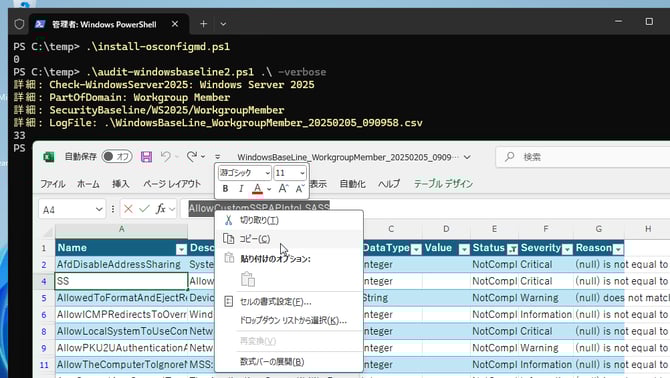Open the ページ レイアウト tab

coord(172,184)
